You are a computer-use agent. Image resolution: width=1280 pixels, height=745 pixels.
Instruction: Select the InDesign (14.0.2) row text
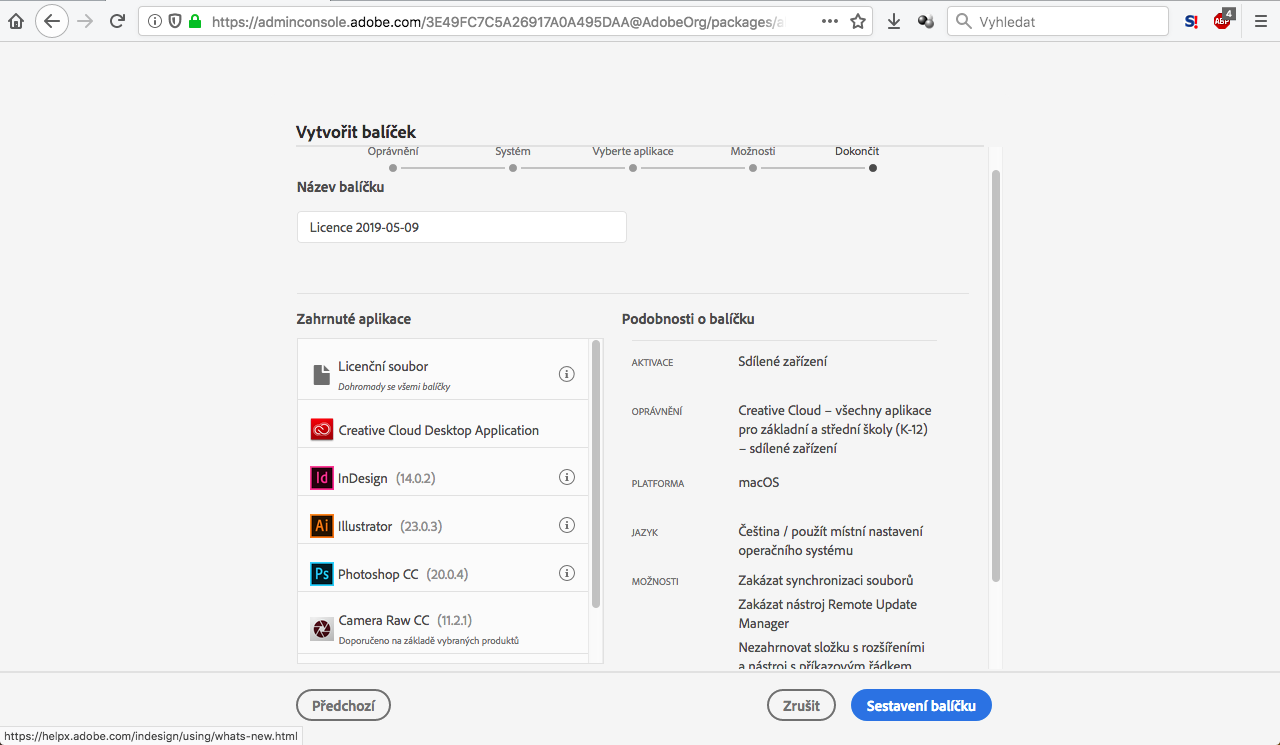tap(386, 478)
